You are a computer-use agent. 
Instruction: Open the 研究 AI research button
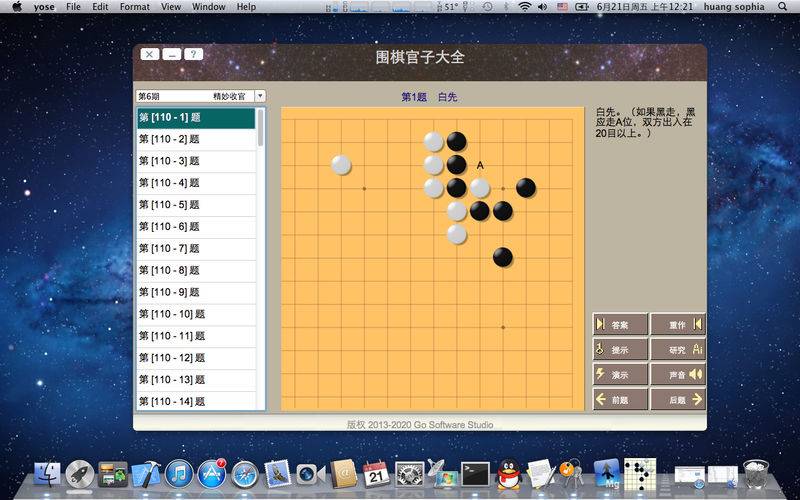pos(678,349)
